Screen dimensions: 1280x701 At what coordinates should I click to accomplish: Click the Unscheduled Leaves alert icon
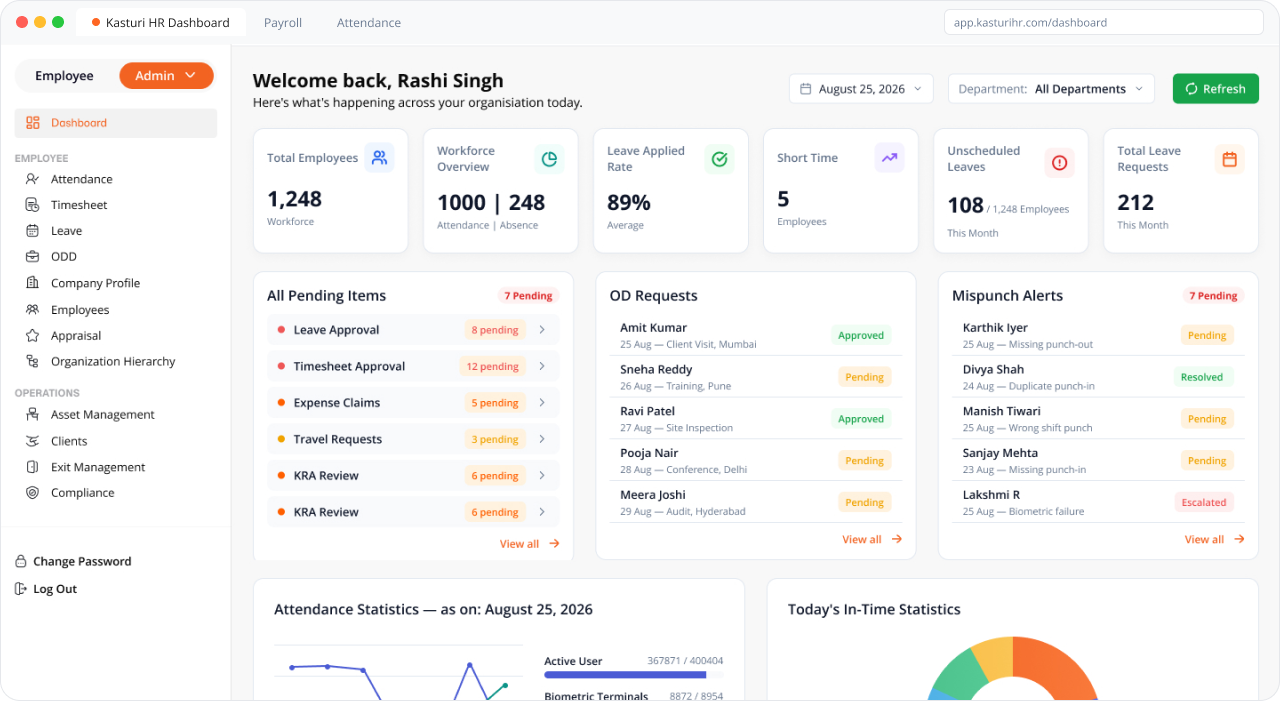(1059, 162)
